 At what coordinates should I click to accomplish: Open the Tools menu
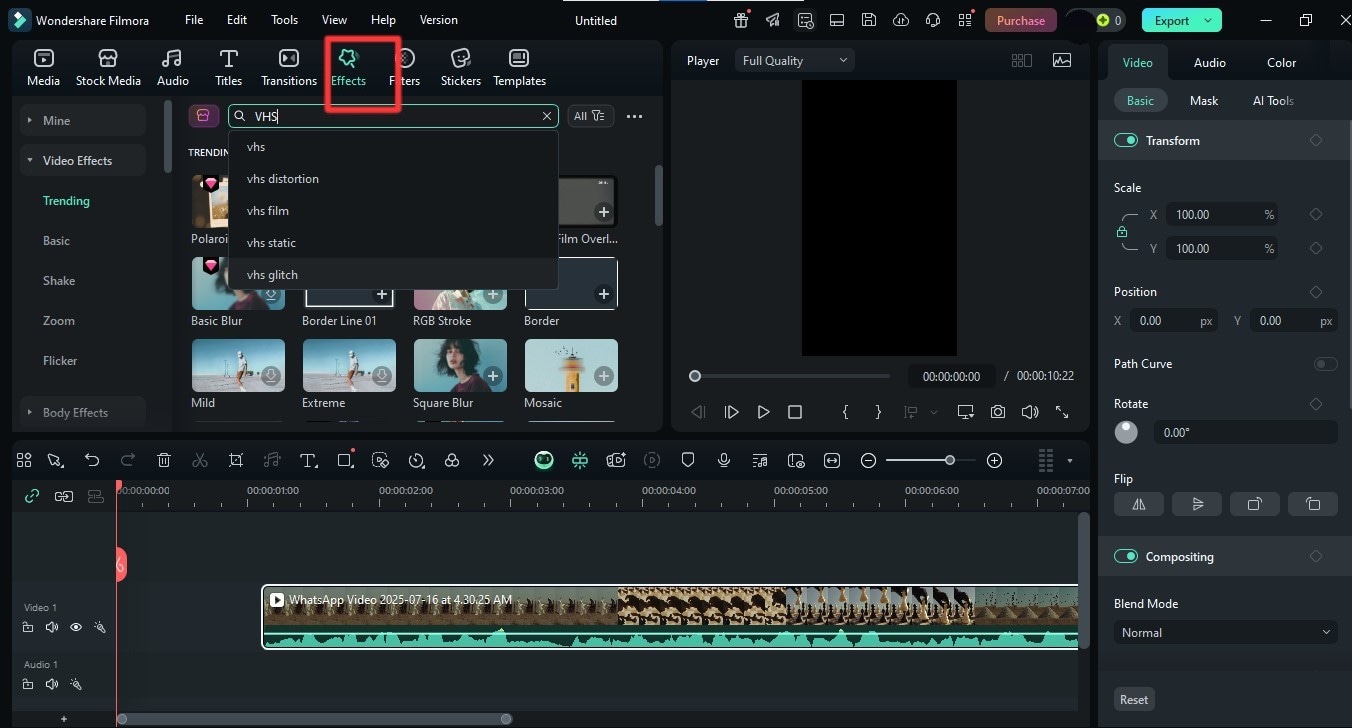pos(285,20)
